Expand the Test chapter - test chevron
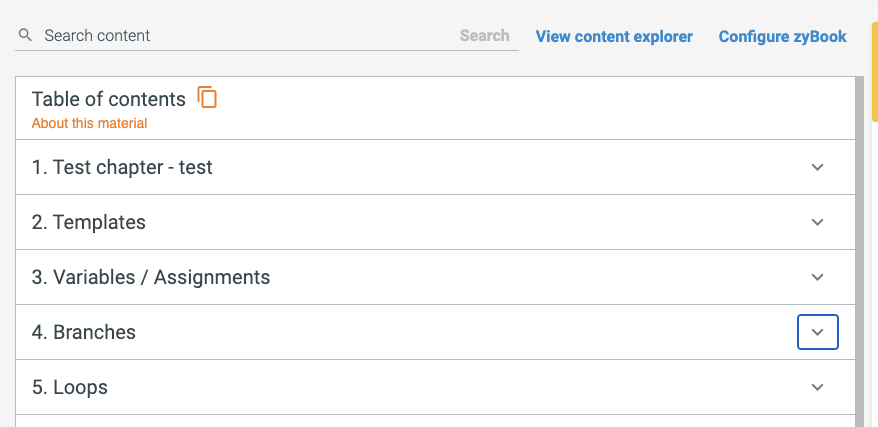878x427 pixels. click(818, 167)
